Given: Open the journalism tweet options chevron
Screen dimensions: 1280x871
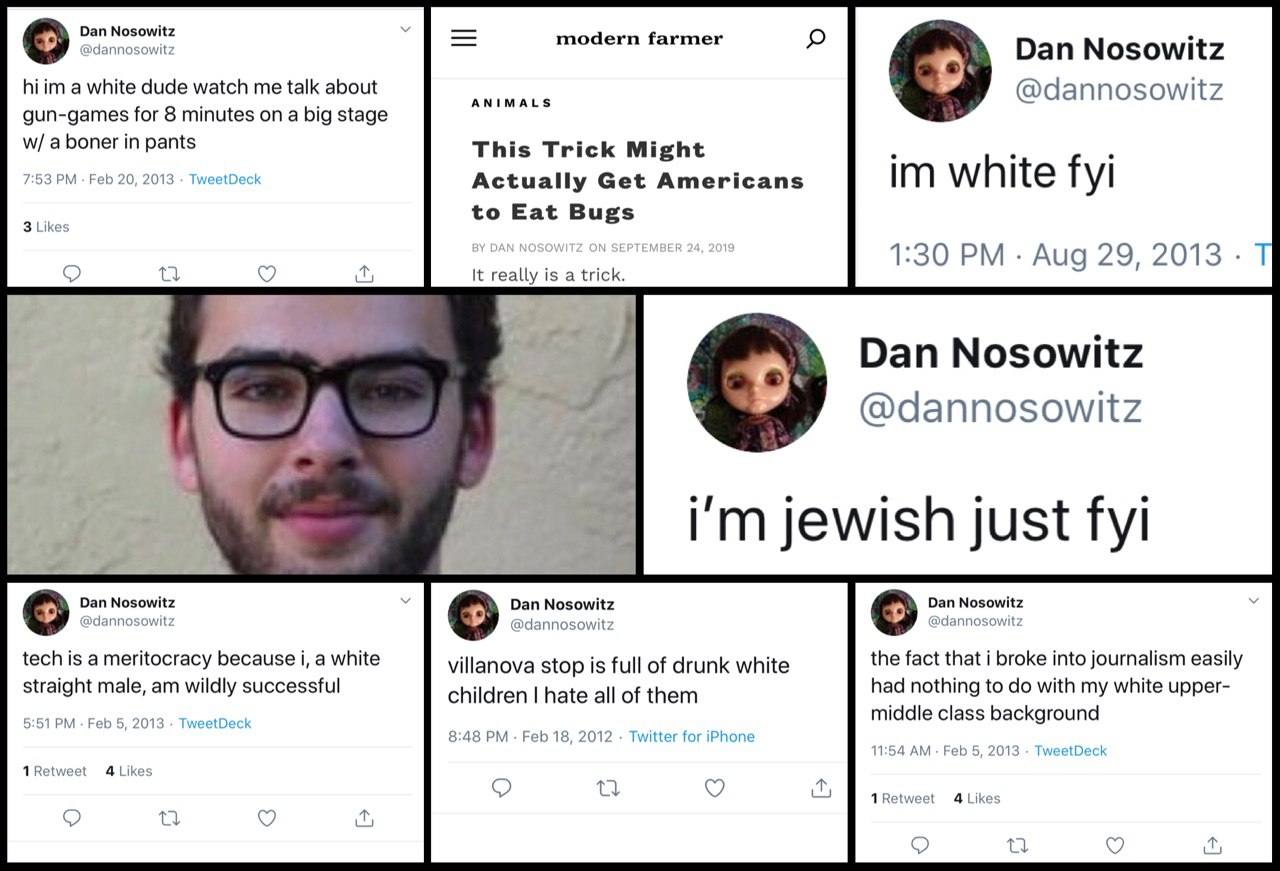Looking at the screenshot, I should click(1253, 601).
